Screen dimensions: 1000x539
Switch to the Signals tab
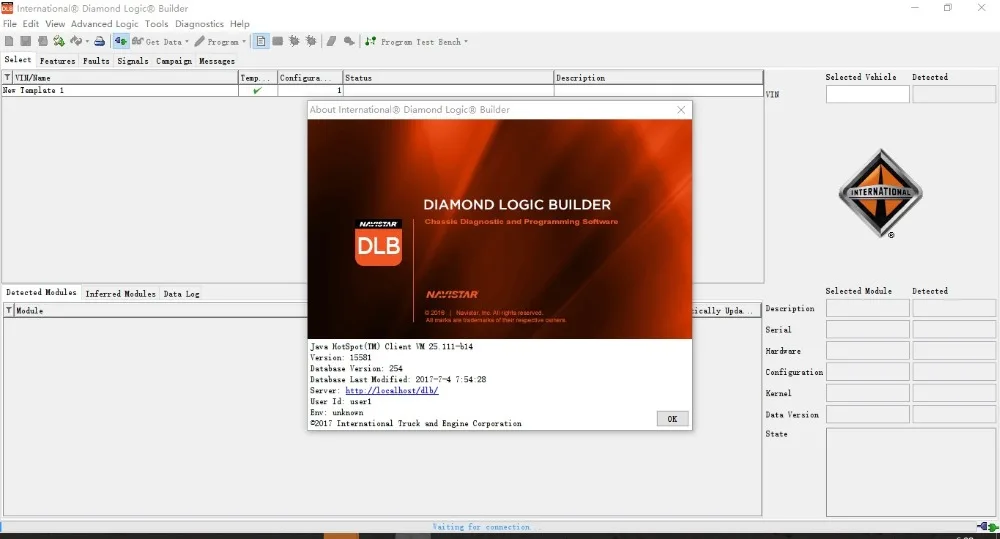(133, 61)
